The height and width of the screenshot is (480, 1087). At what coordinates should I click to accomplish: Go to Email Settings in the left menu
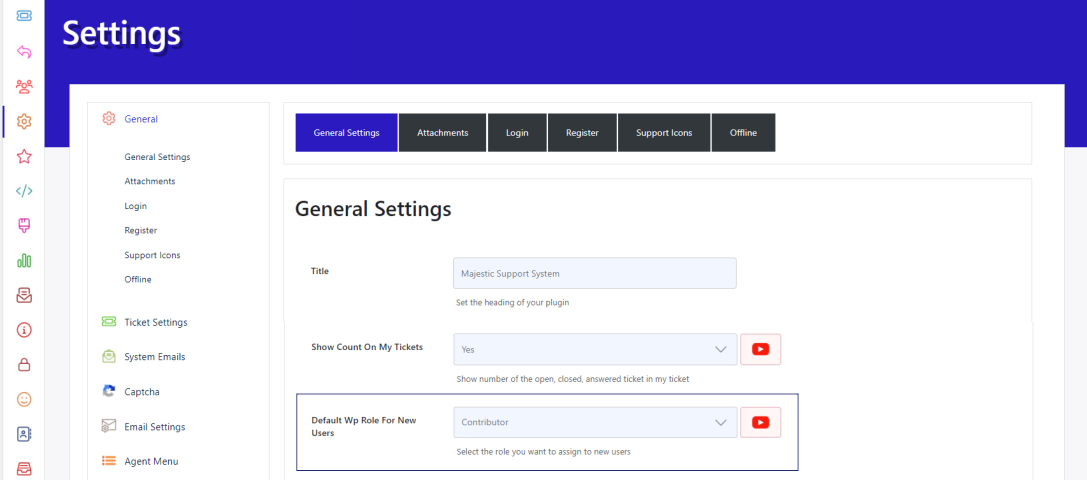coord(154,427)
